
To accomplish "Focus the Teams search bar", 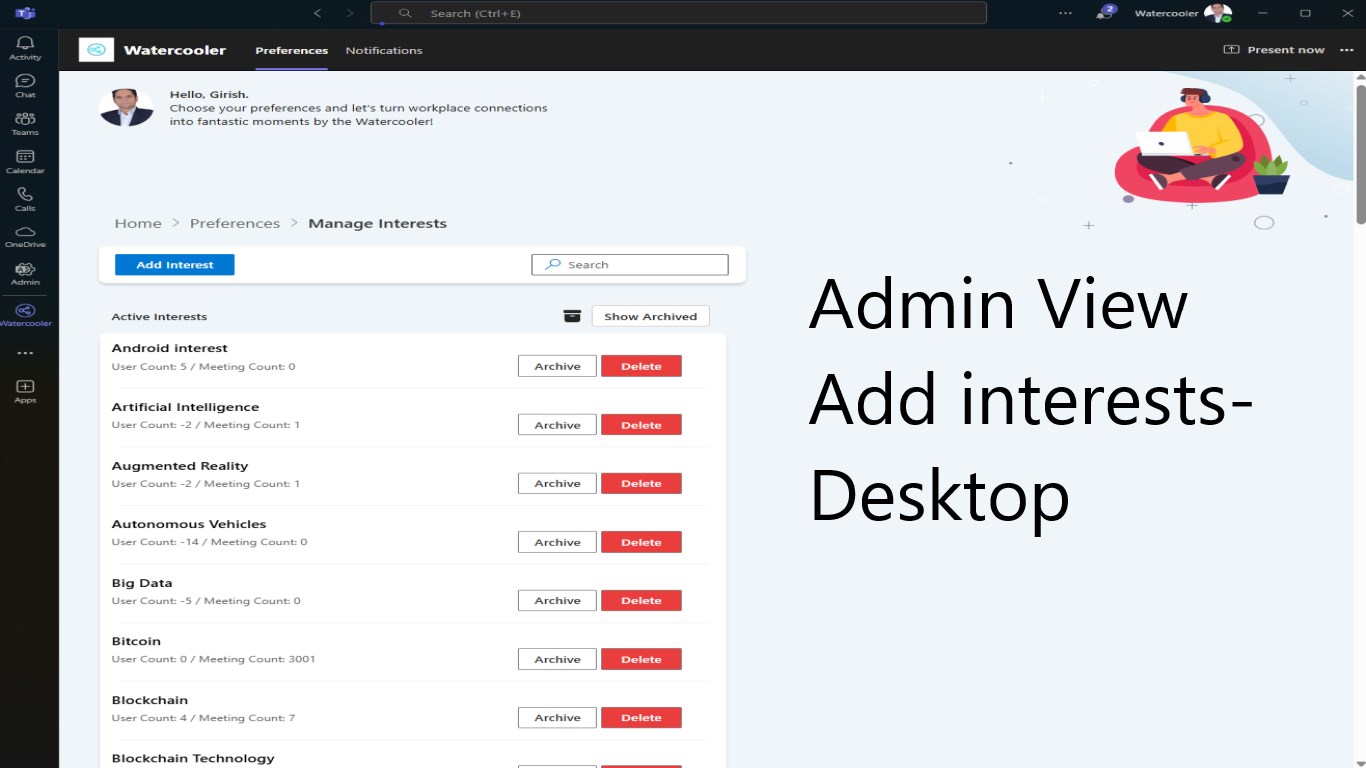I will coord(679,13).
